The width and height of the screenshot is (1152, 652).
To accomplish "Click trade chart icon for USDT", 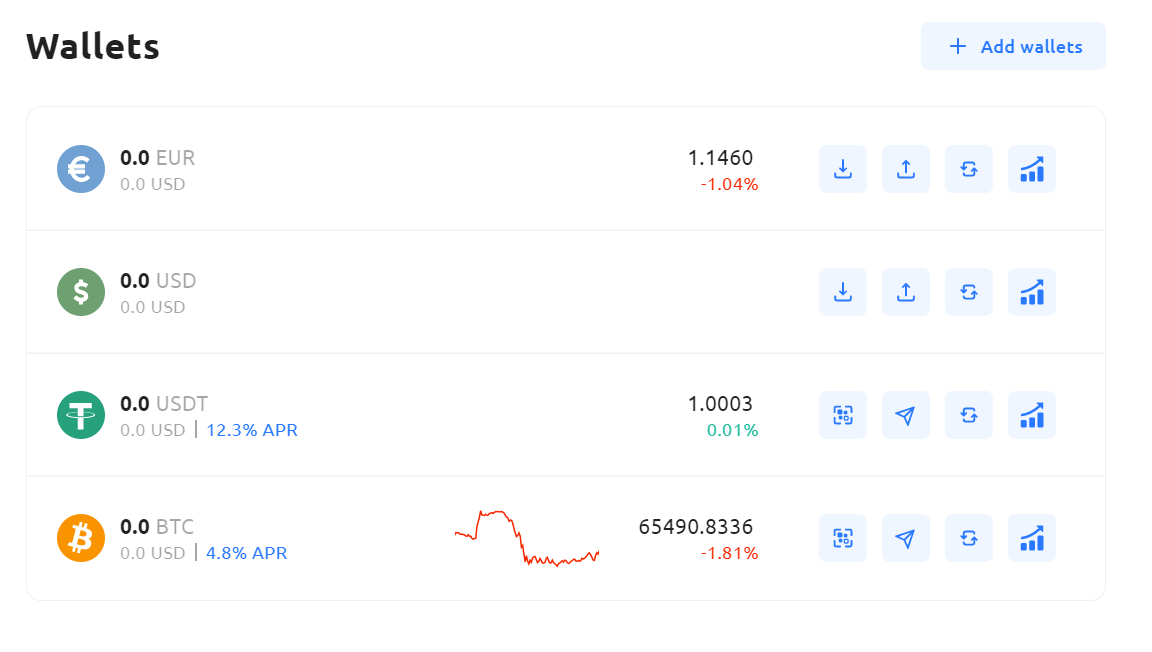I will [1032, 415].
